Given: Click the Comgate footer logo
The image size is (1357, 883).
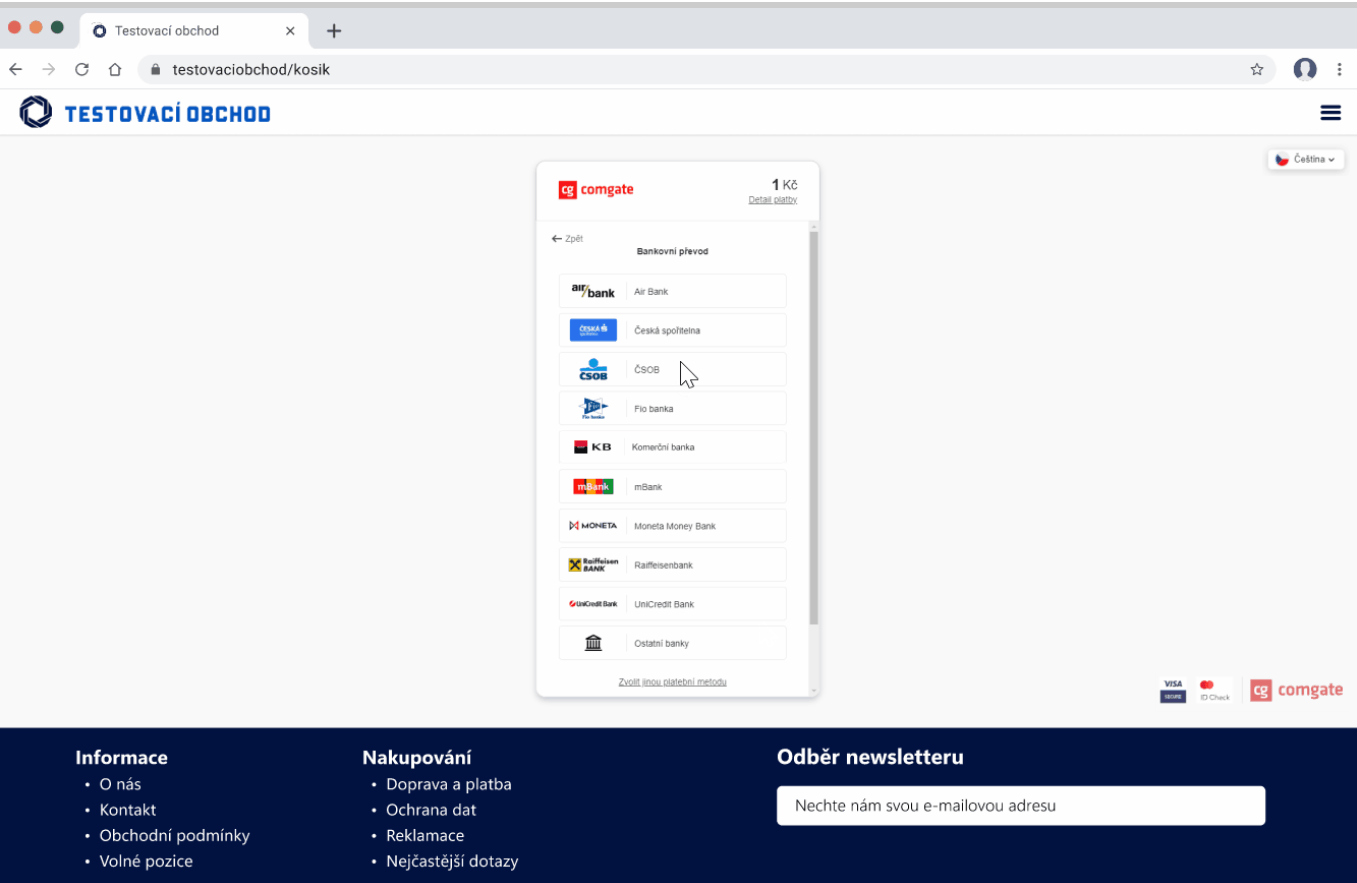Looking at the screenshot, I should tap(1296, 690).
